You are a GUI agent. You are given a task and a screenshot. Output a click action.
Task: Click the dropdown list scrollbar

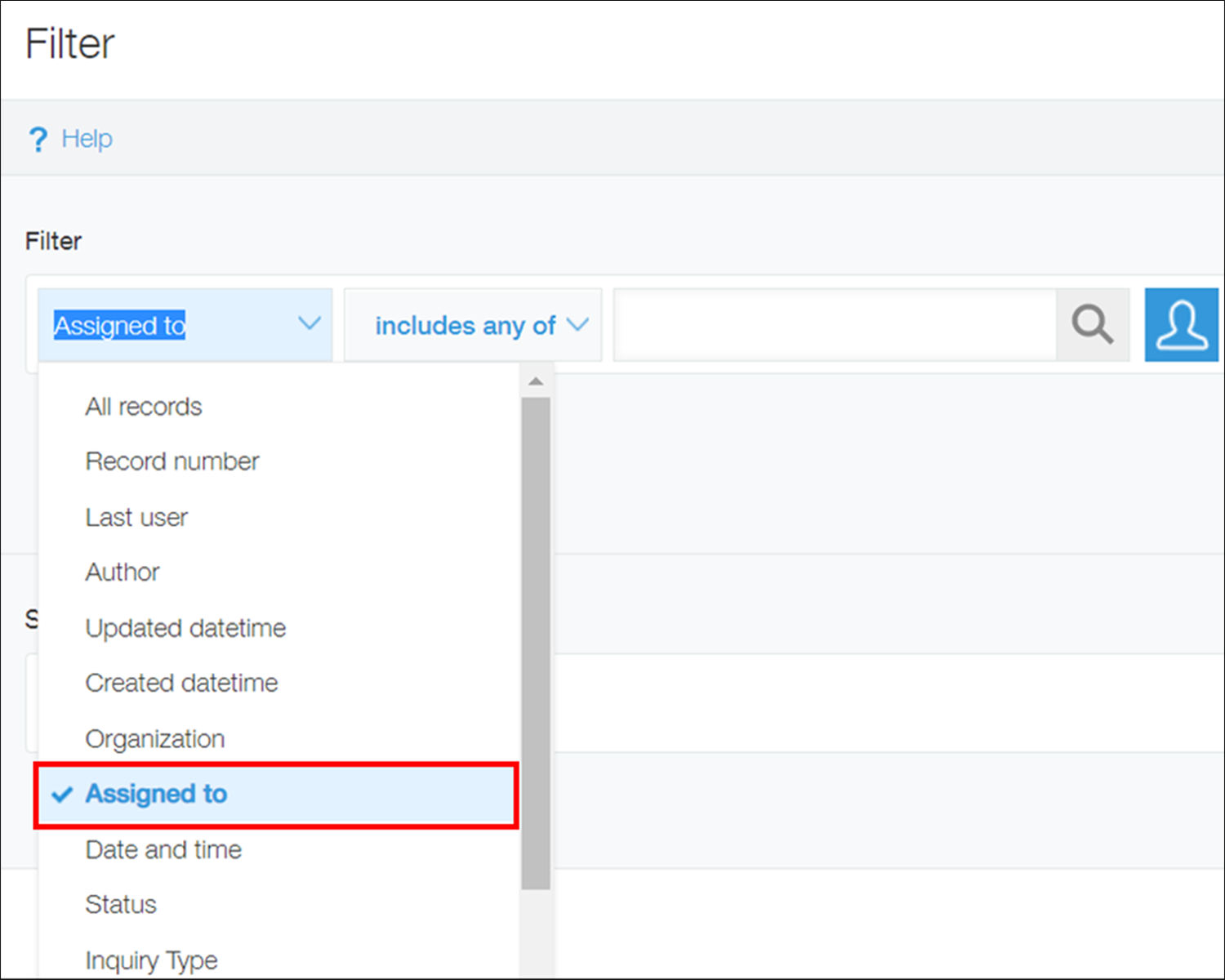[536, 637]
